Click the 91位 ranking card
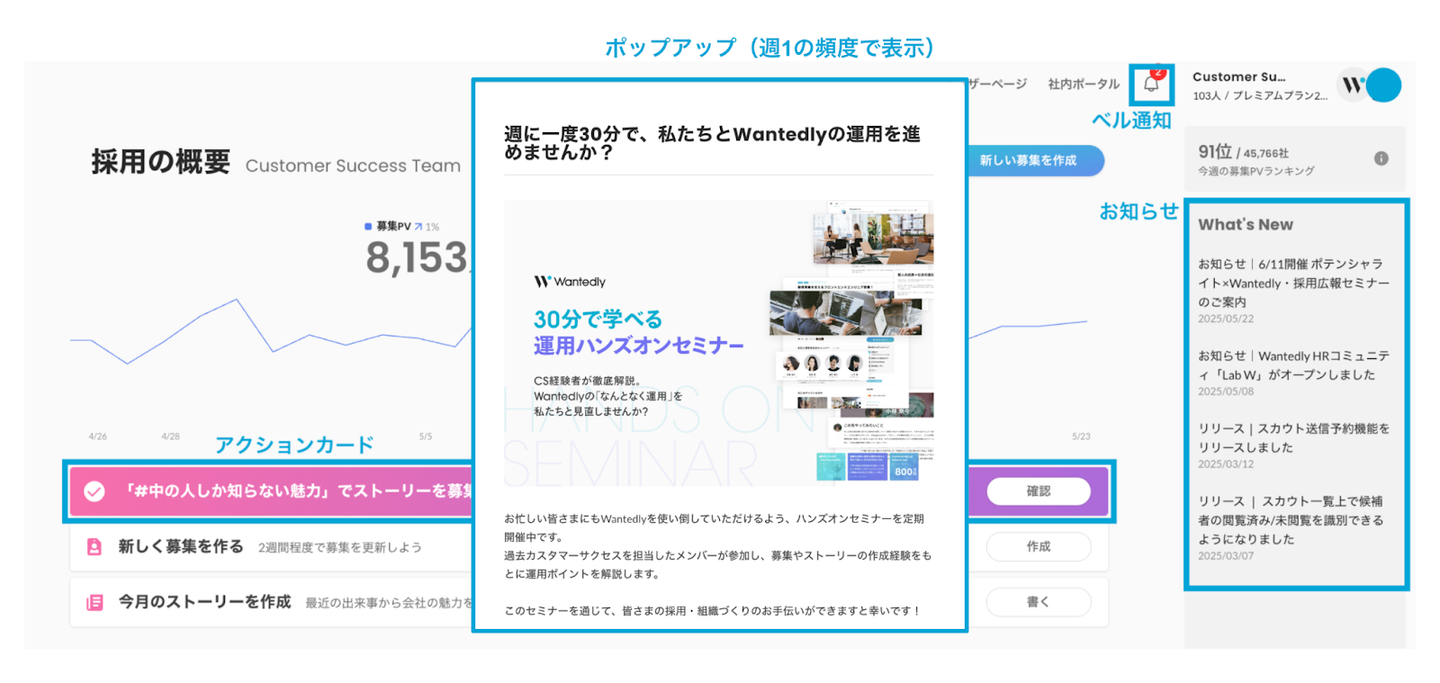The height and width of the screenshot is (683, 1440). (x=1294, y=160)
